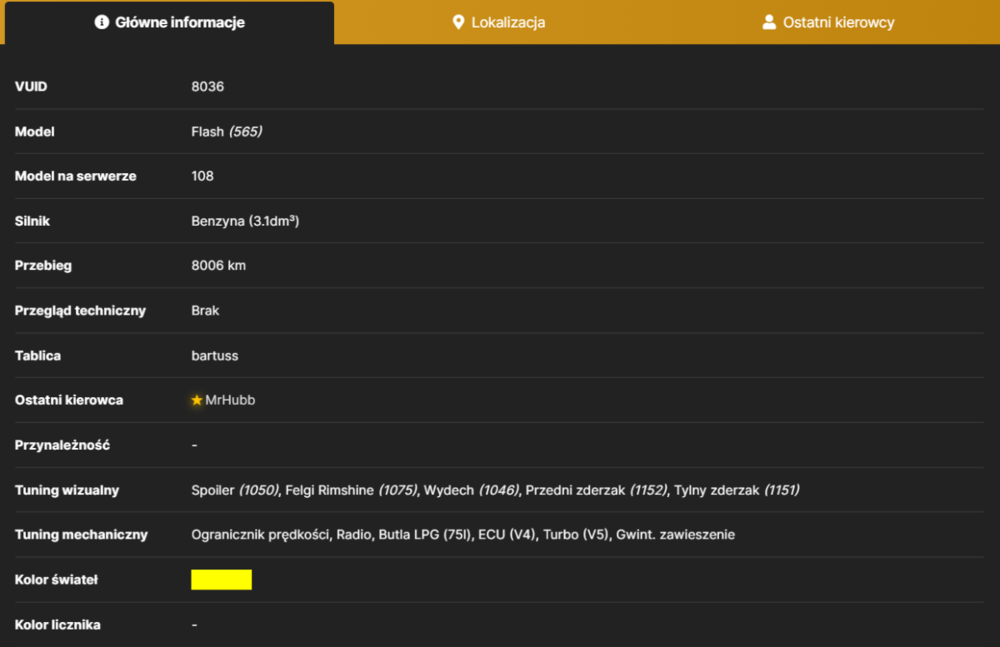The image size is (1000, 647).
Task: Click the dash value beside Kolor licznika
Action: [x=195, y=625]
